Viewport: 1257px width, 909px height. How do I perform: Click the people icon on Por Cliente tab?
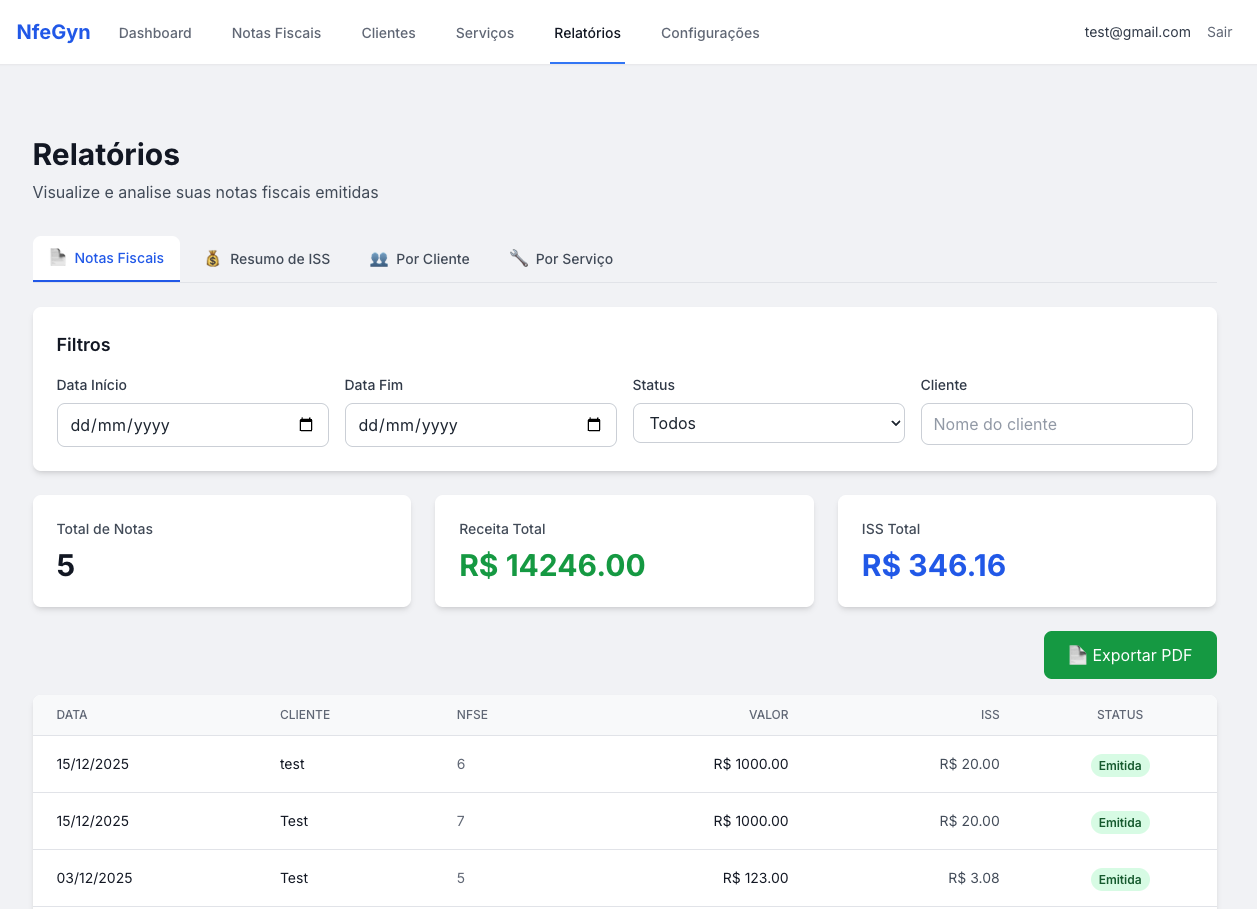[378, 258]
